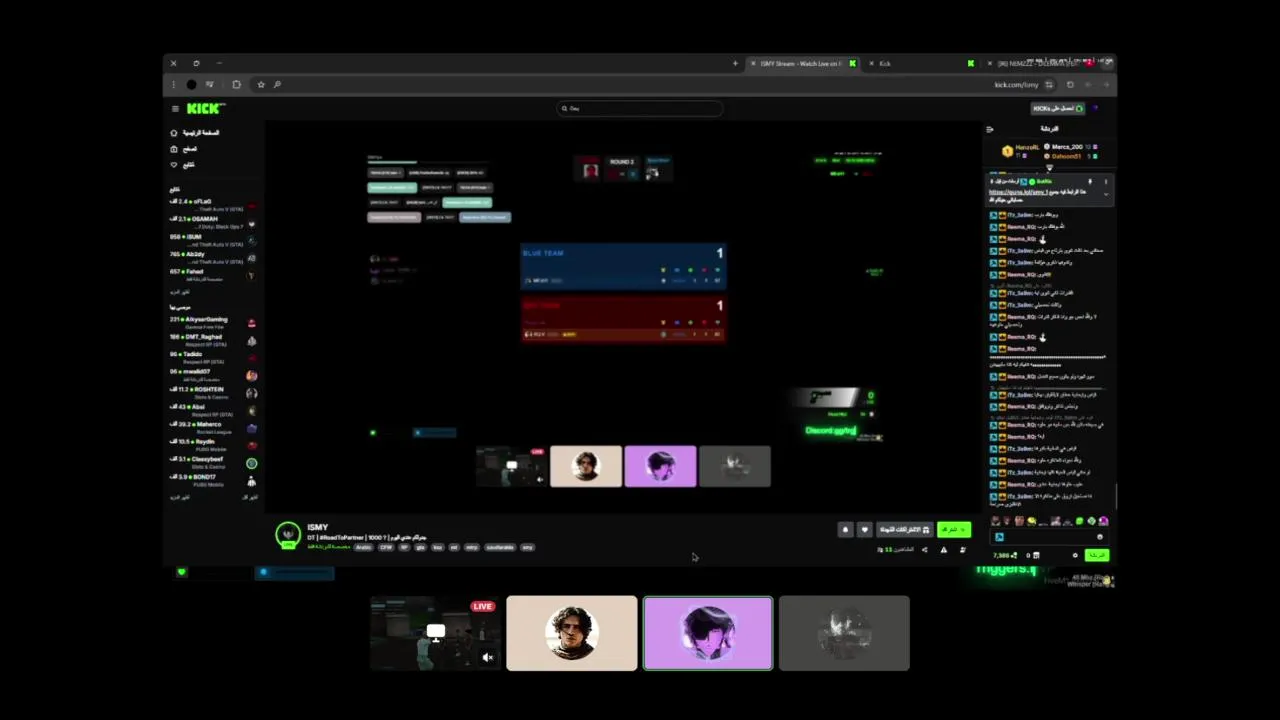Open Browse in Kick sidebar
Viewport: 1280px width, 720px height.
[184, 148]
